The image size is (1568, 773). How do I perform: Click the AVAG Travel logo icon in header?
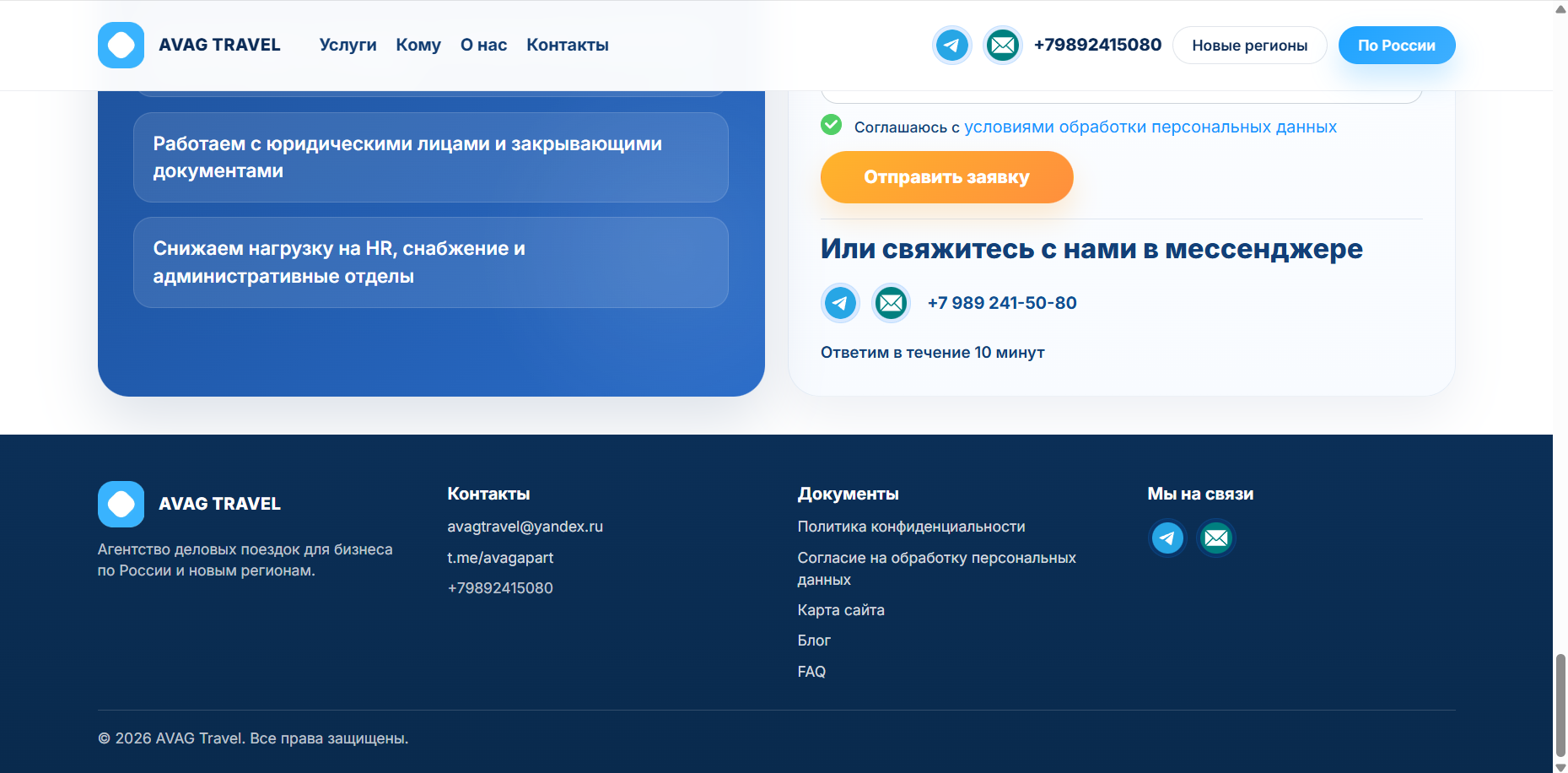(x=121, y=45)
